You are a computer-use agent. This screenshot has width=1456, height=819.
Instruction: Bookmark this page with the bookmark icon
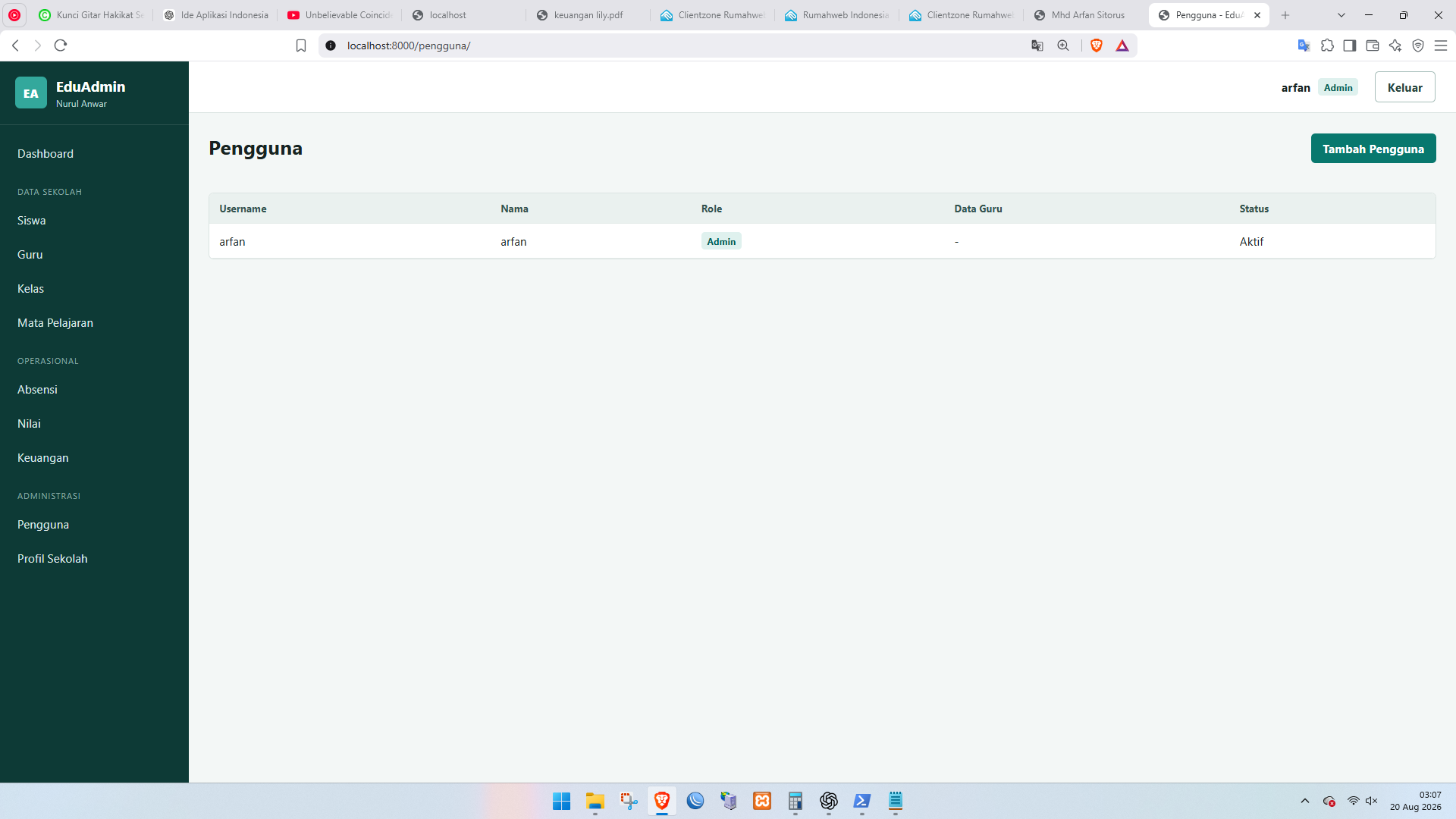click(x=301, y=45)
